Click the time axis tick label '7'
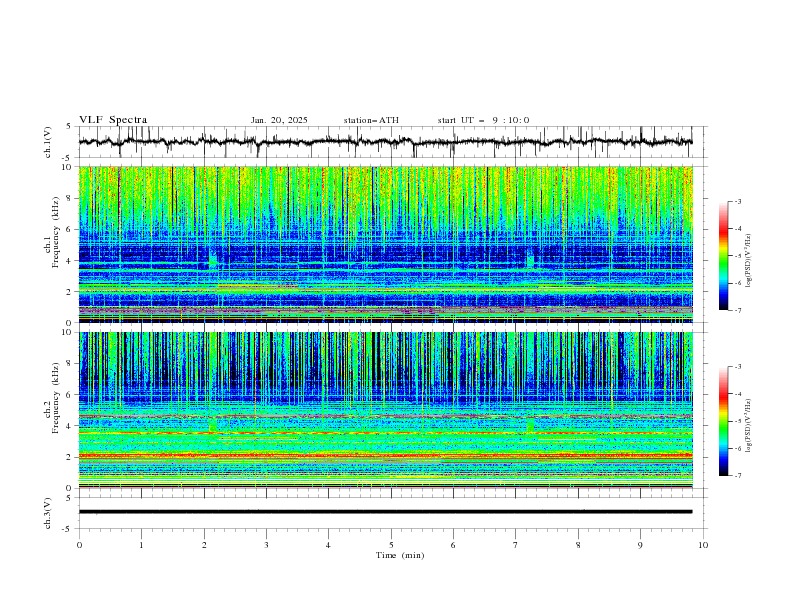This screenshot has height=612, width=792. [516, 545]
